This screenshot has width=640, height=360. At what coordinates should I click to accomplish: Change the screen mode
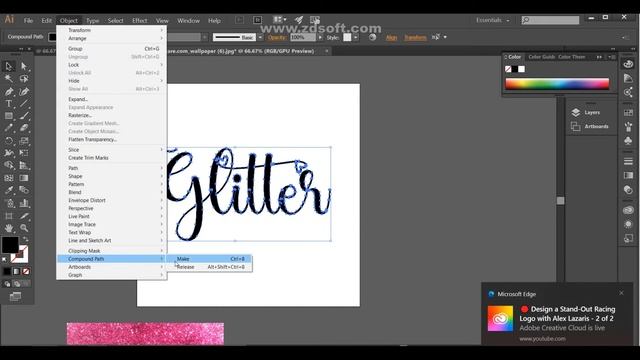point(16,296)
